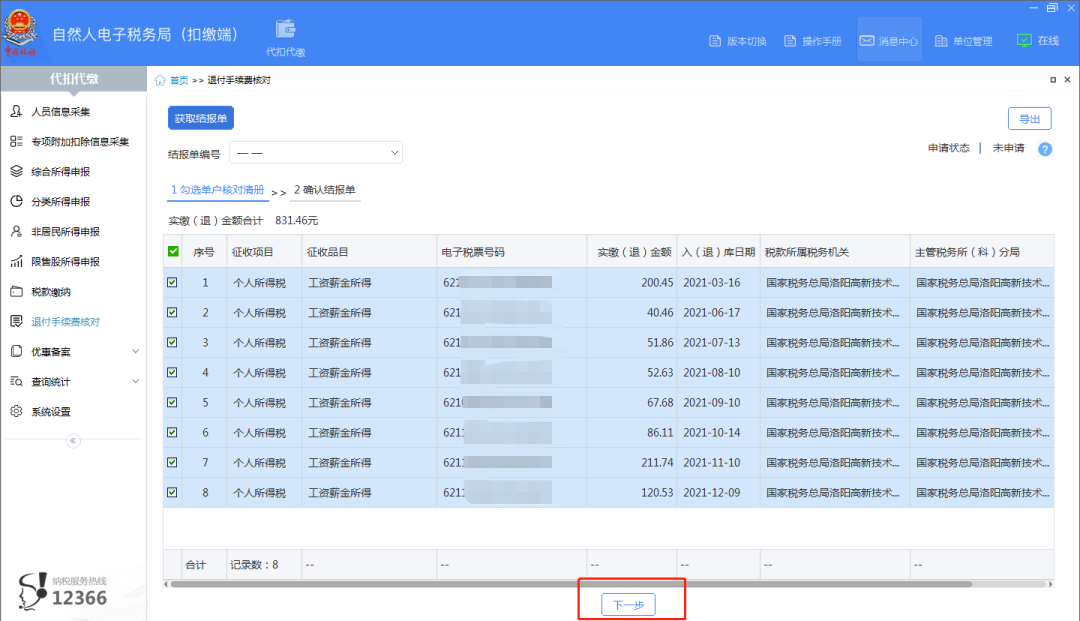This screenshot has width=1080, height=621.
Task: Click the 12366 hotline headset icon
Action: (x=32, y=591)
